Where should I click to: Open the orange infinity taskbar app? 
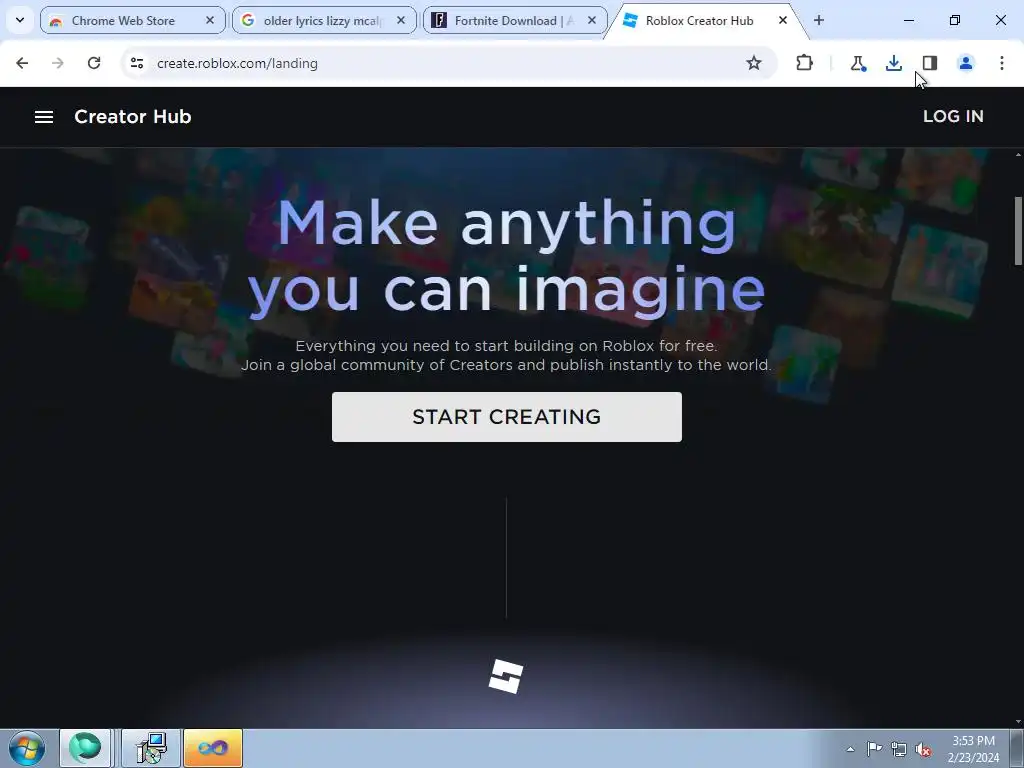213,748
